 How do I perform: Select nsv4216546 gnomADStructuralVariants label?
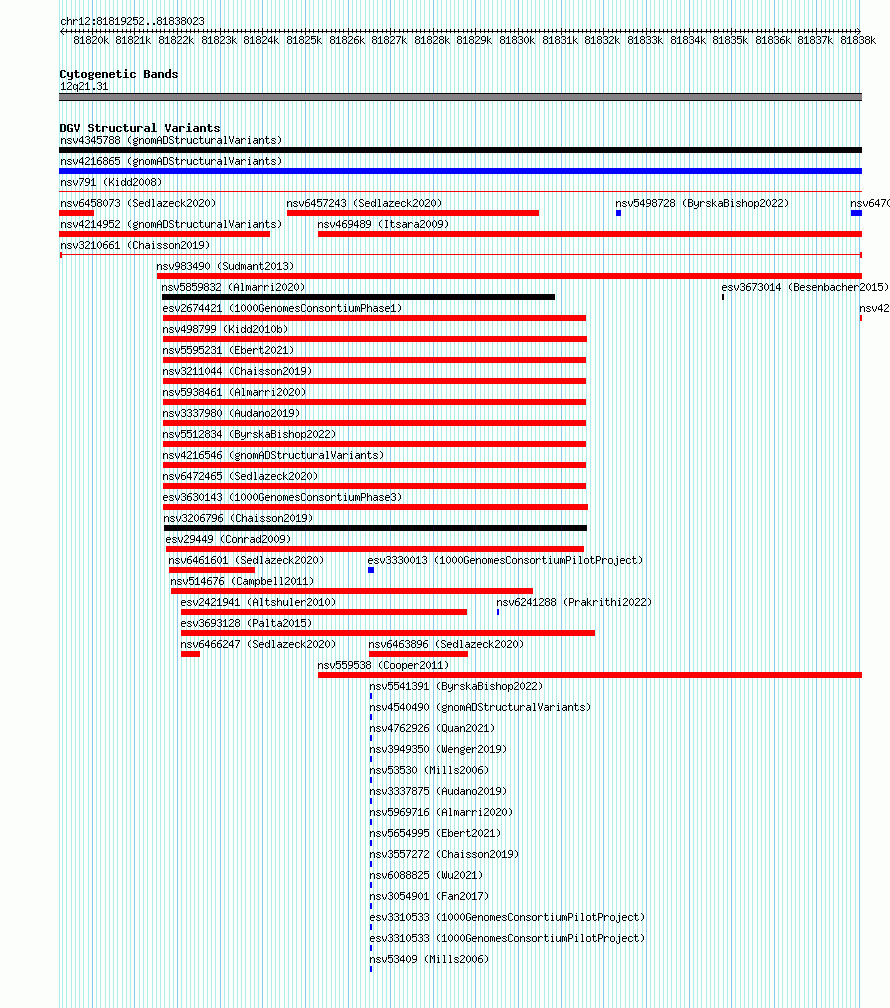pos(273,455)
